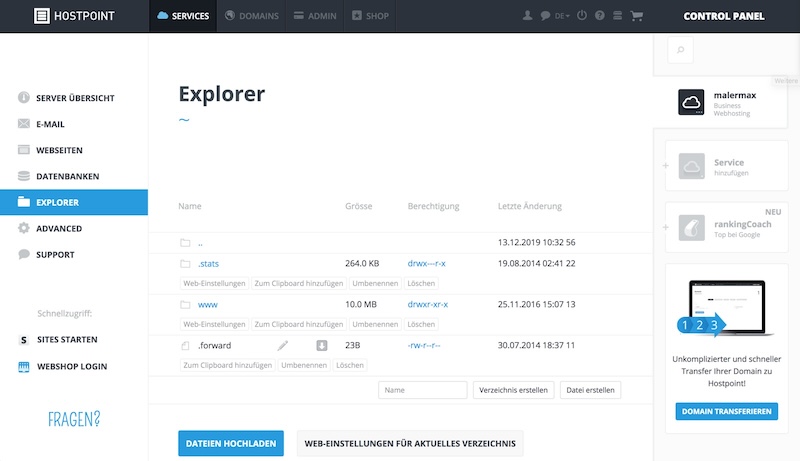Click Domain transferieren button
Viewport: 800px width, 461px height.
pos(727,412)
